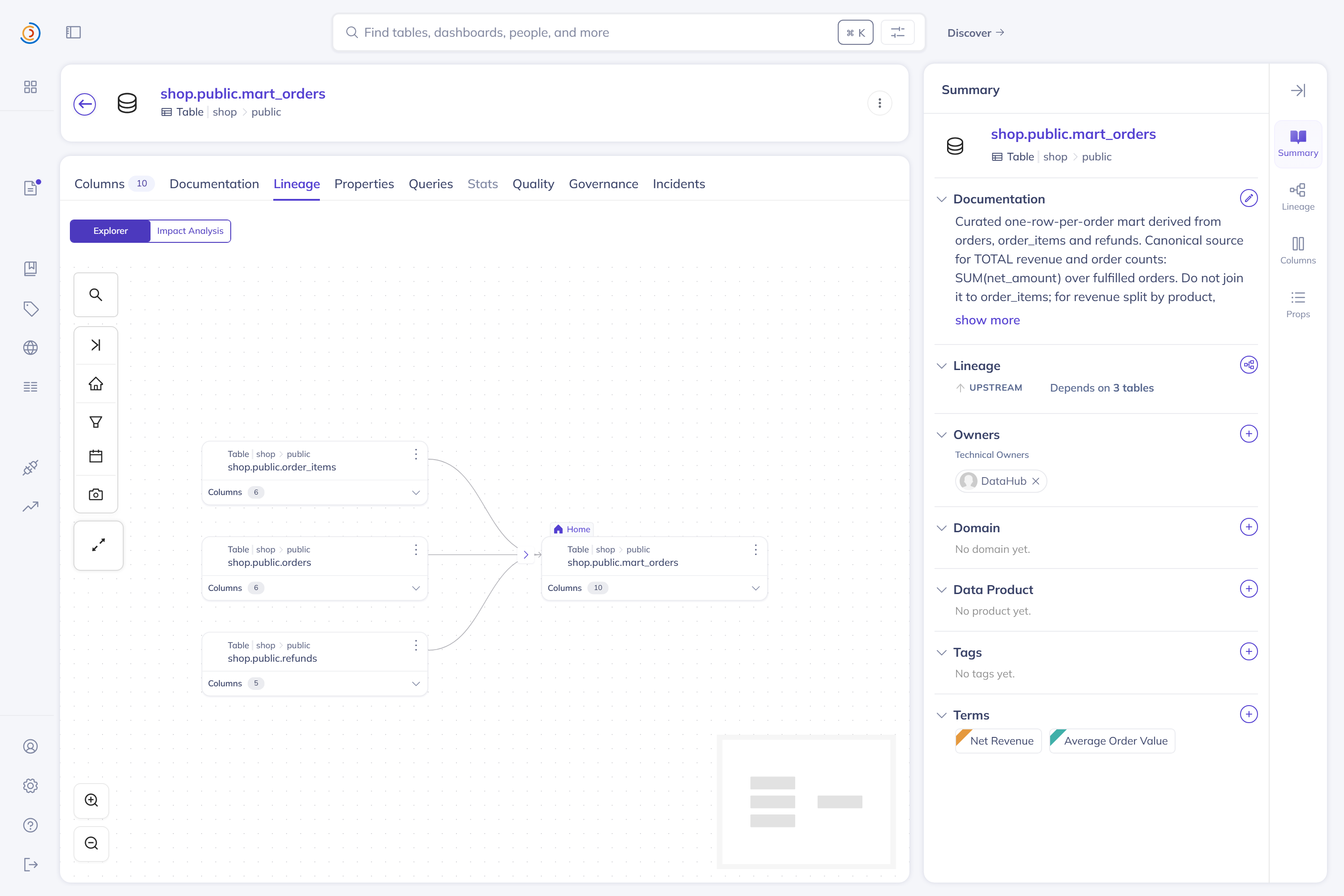The width and height of the screenshot is (1344, 896).
Task: Open the document tasks icon in sidebar
Action: coord(30,187)
